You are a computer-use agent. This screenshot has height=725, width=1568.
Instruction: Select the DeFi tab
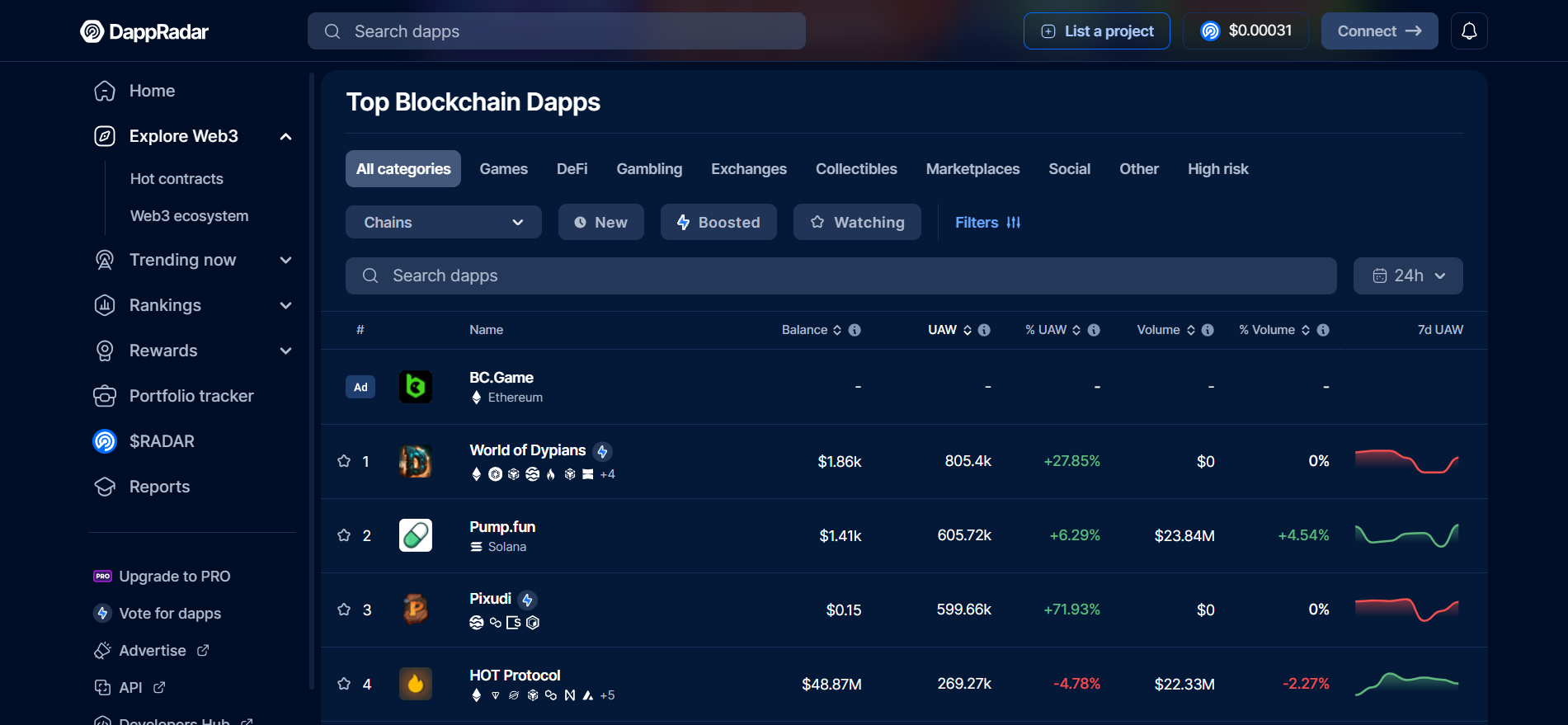tap(572, 168)
